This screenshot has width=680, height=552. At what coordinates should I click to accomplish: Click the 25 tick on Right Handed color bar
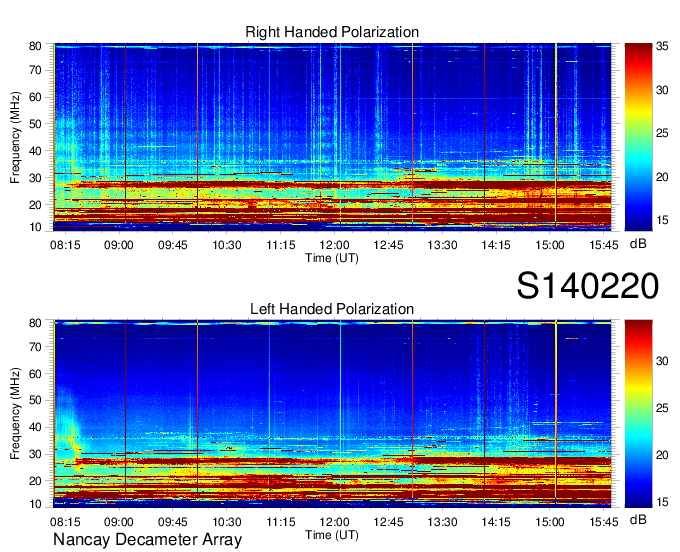(x=662, y=133)
